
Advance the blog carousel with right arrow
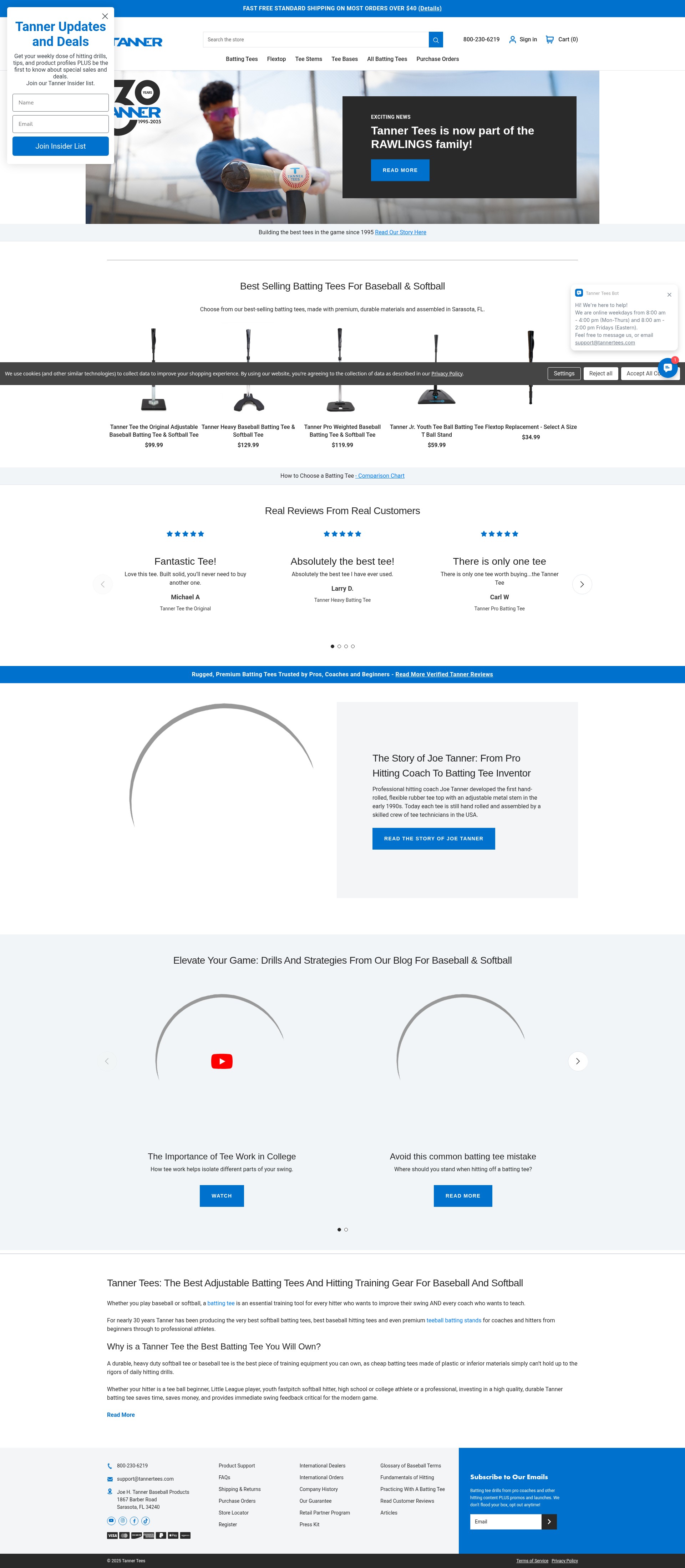[578, 1061]
